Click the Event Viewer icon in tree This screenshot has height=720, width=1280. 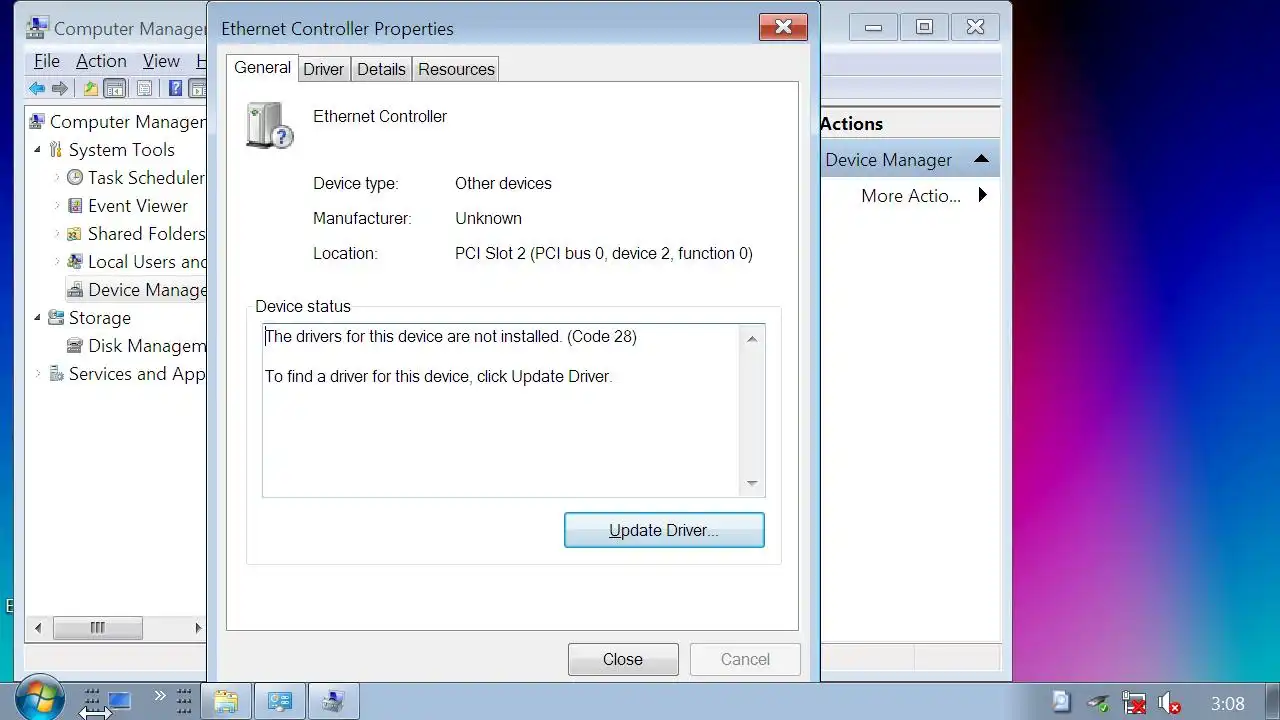coord(75,206)
